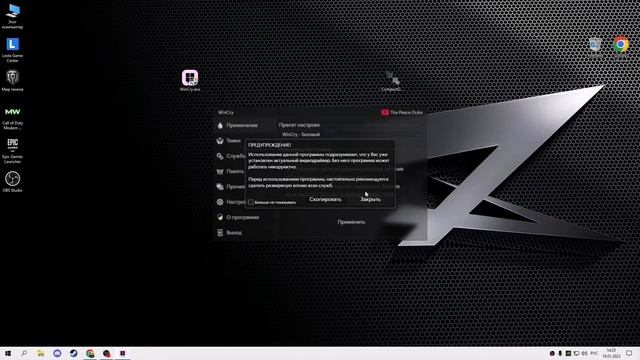The image size is (640, 360).
Task: Choose Выход in the WinCry sidebar
Action: pyautogui.click(x=234, y=233)
